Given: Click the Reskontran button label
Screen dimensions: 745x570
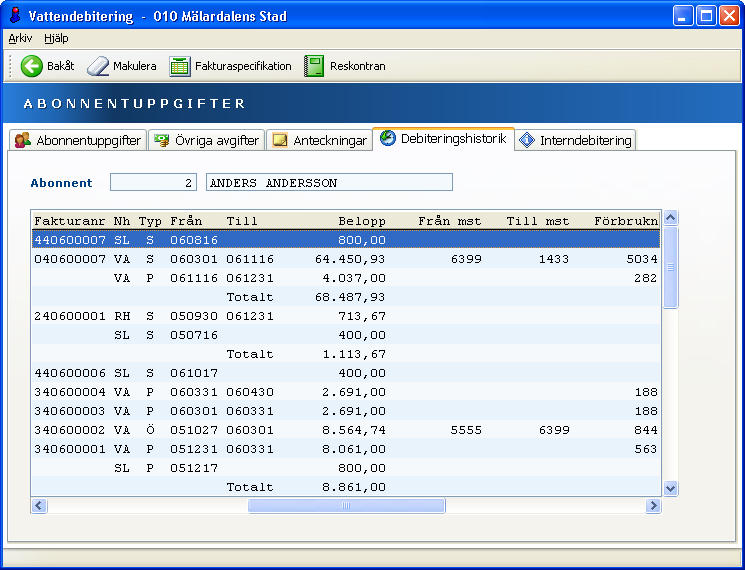Looking at the screenshot, I should [x=358, y=66].
